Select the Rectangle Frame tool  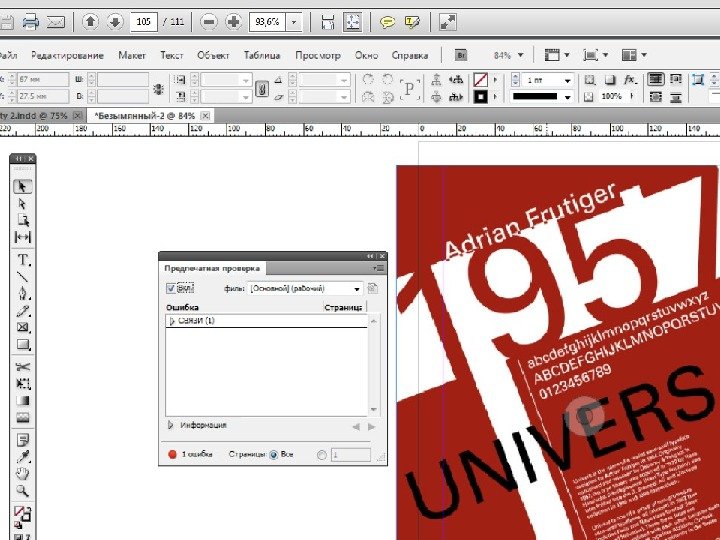pos(22,327)
